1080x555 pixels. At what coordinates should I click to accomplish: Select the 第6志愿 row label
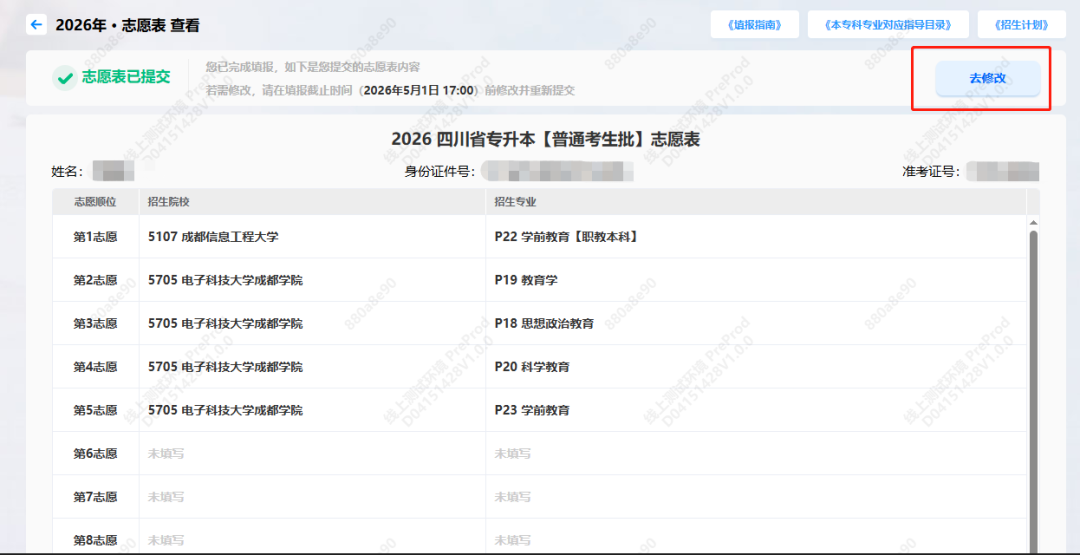(x=95, y=454)
